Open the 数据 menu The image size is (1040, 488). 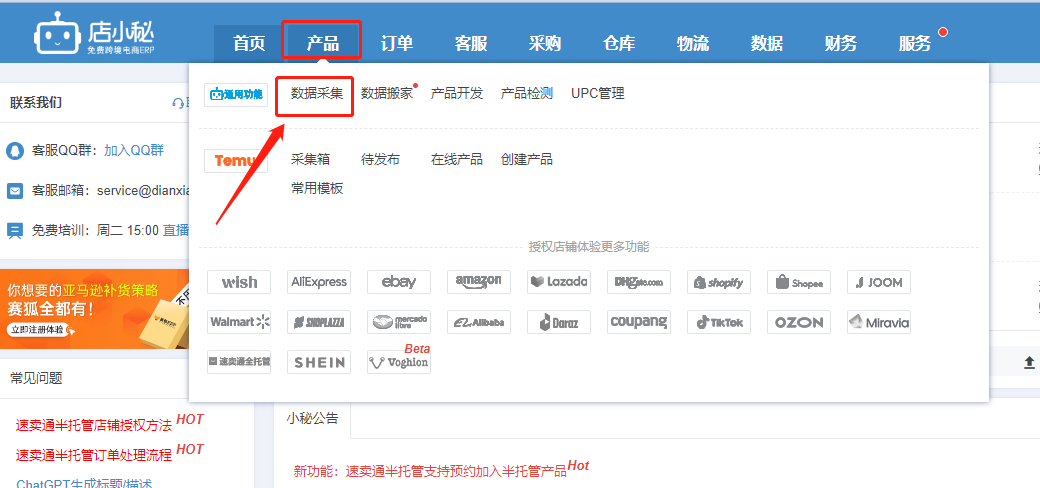[767, 44]
